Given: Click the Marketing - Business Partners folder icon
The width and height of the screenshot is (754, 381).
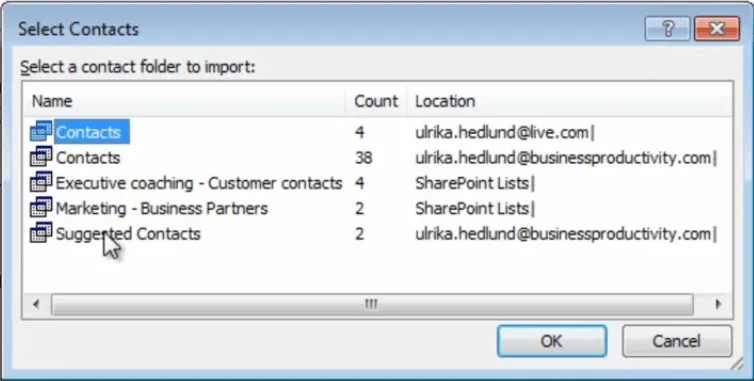Looking at the screenshot, I should [x=41, y=208].
